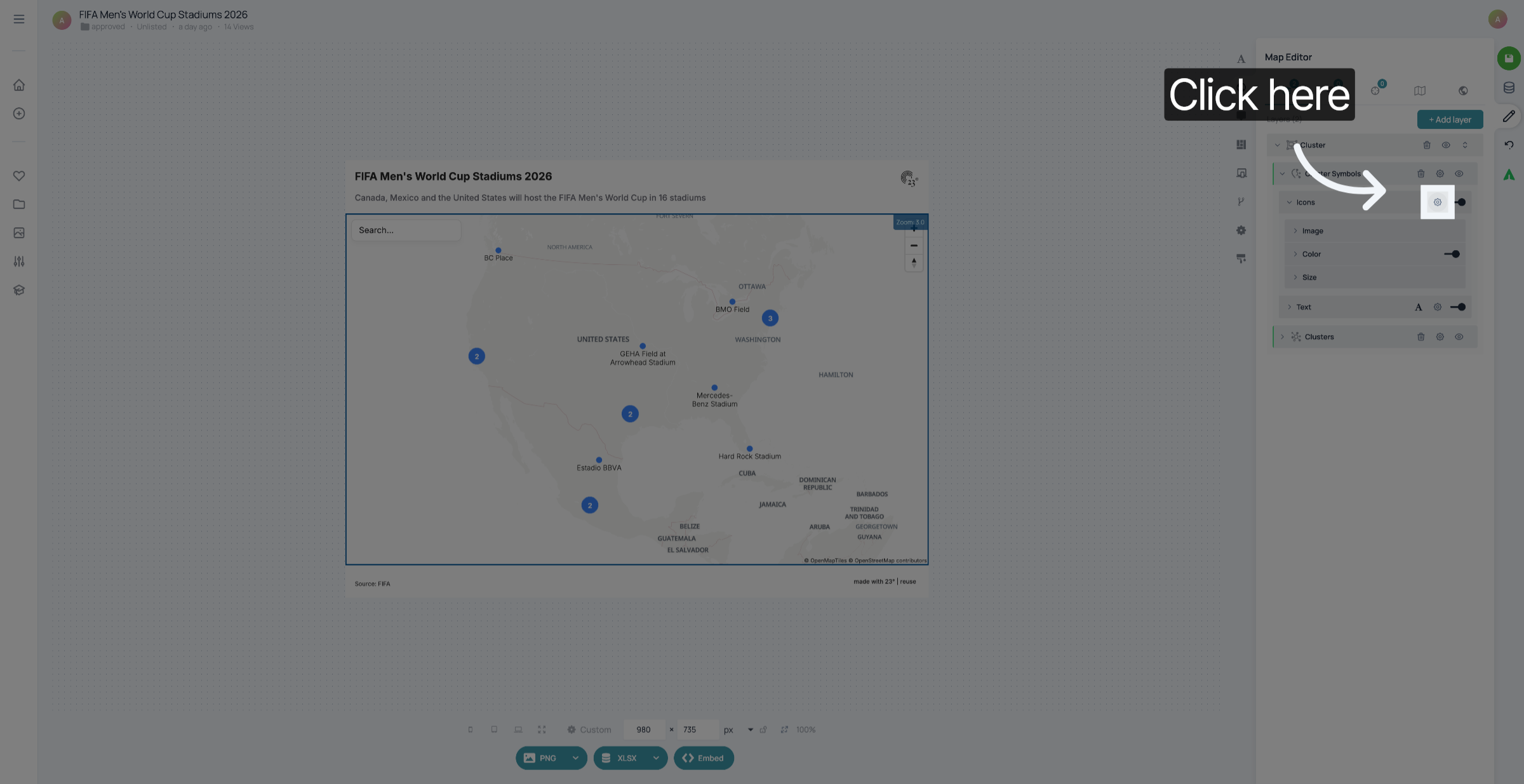Click the green save icon button
This screenshot has height=784, width=1524.
pyautogui.click(x=1509, y=58)
